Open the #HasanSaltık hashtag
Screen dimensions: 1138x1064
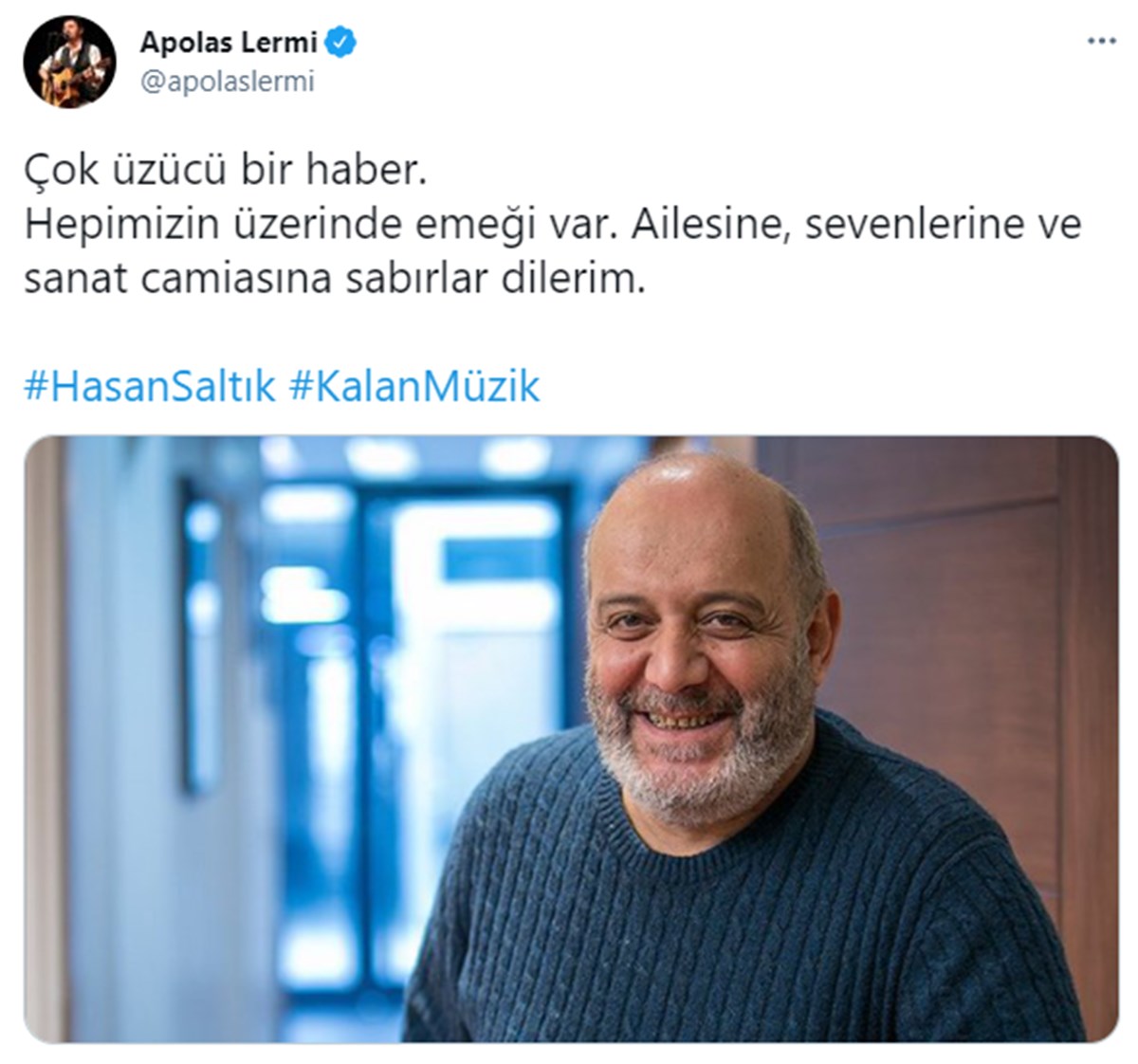tap(150, 387)
